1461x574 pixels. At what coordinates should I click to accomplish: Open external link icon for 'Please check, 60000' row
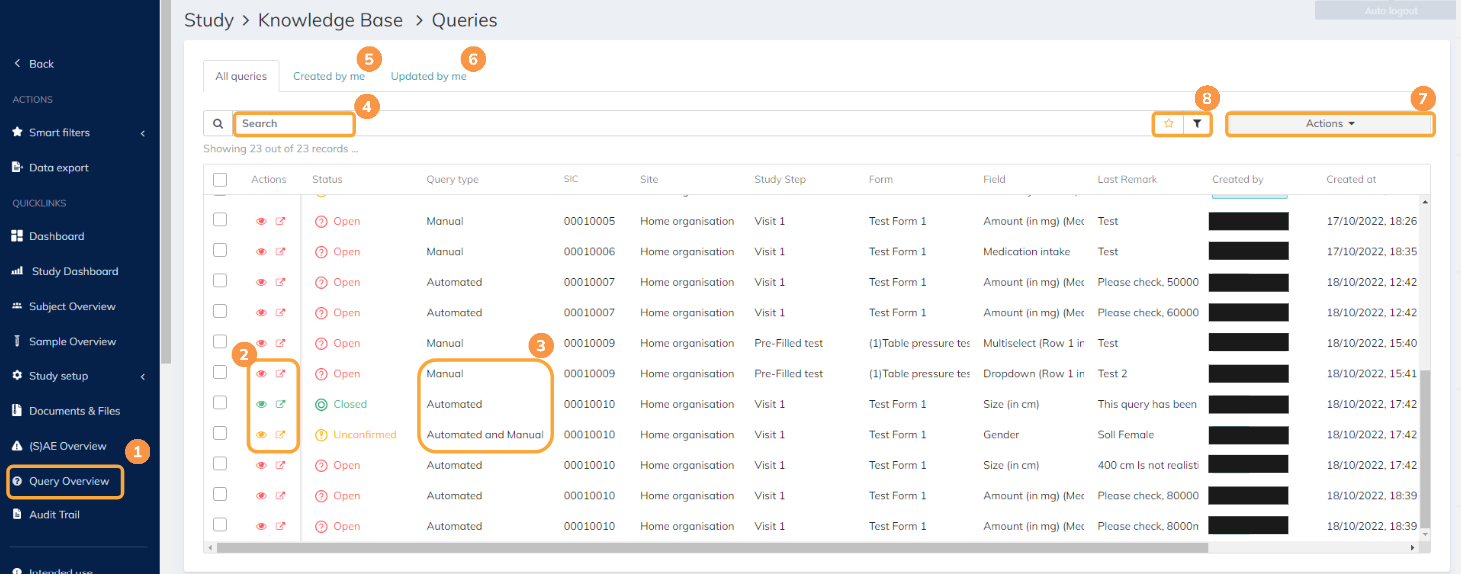point(281,313)
